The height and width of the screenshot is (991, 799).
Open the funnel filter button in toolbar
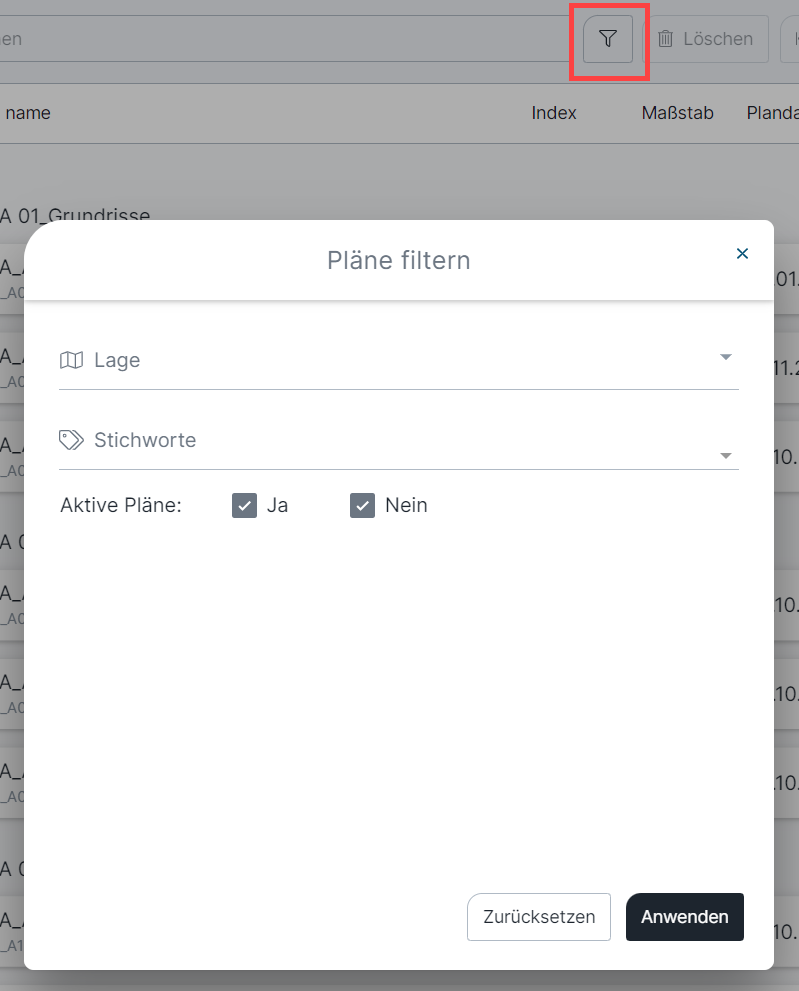[x=607, y=39]
